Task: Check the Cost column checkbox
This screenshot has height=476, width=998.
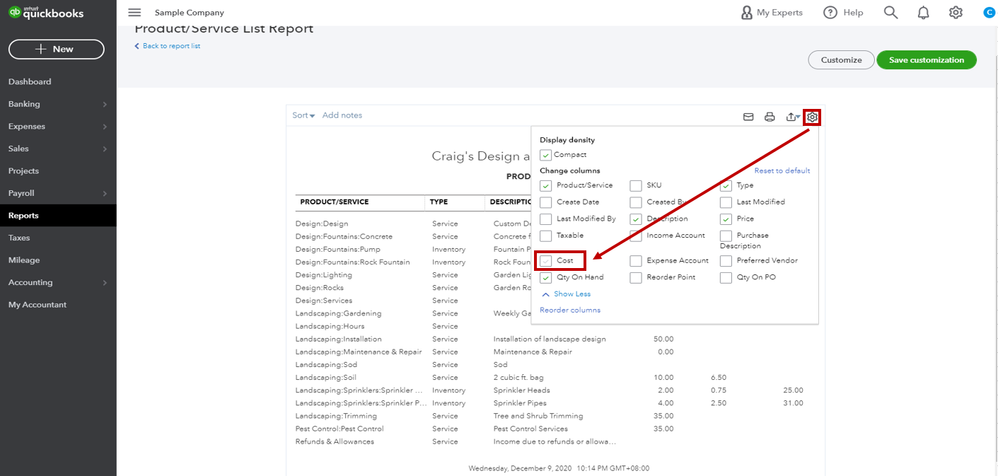Action: pyautogui.click(x=545, y=261)
